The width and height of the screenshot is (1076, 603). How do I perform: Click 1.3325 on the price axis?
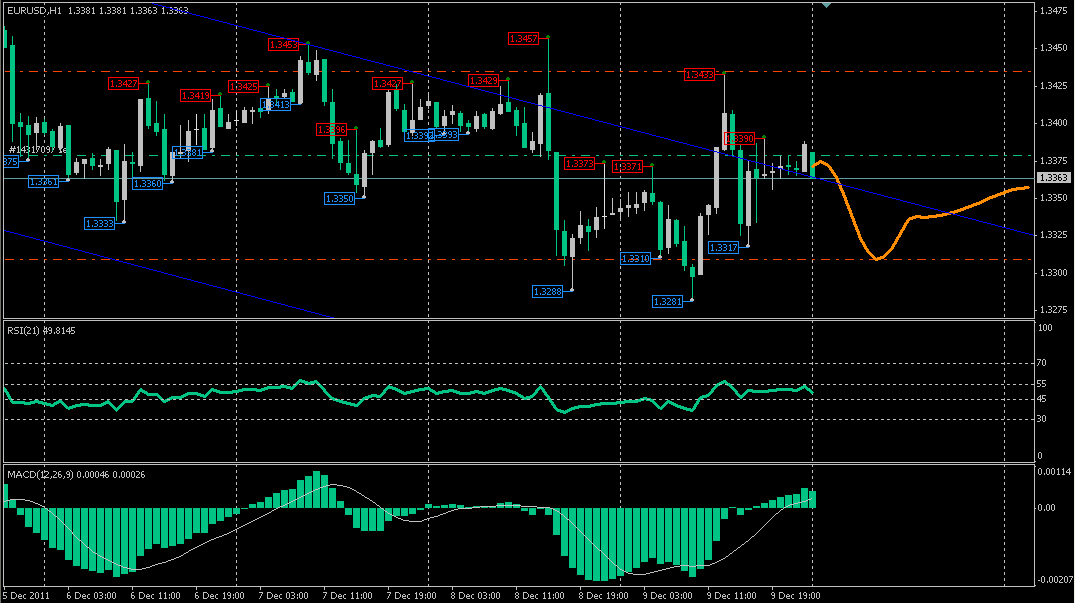click(x=1054, y=235)
